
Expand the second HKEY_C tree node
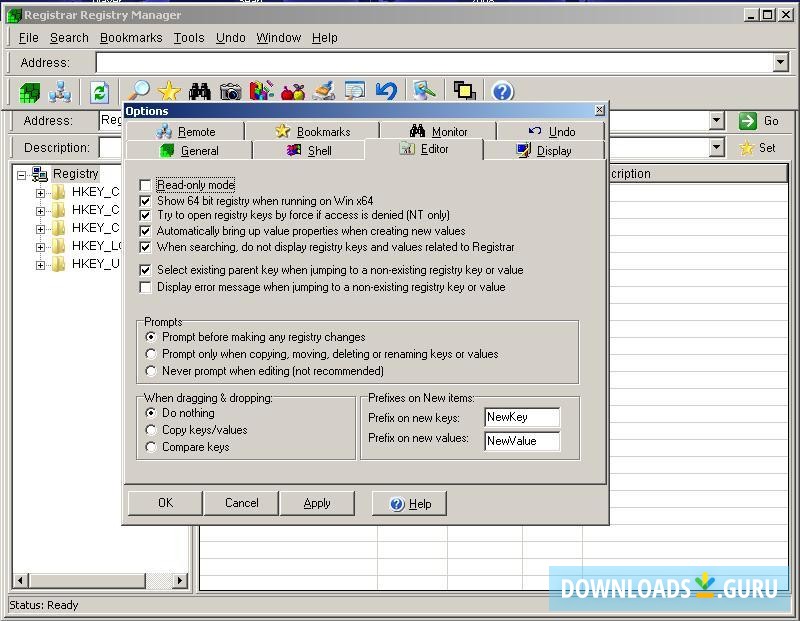40,211
